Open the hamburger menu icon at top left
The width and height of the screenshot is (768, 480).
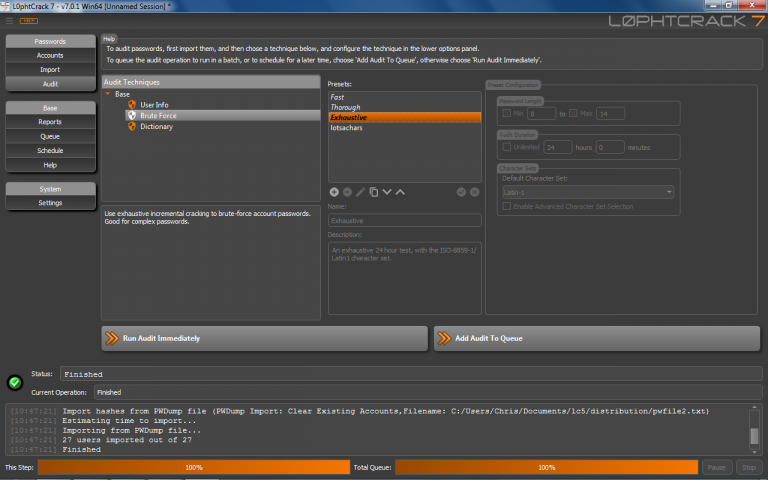[9, 19]
